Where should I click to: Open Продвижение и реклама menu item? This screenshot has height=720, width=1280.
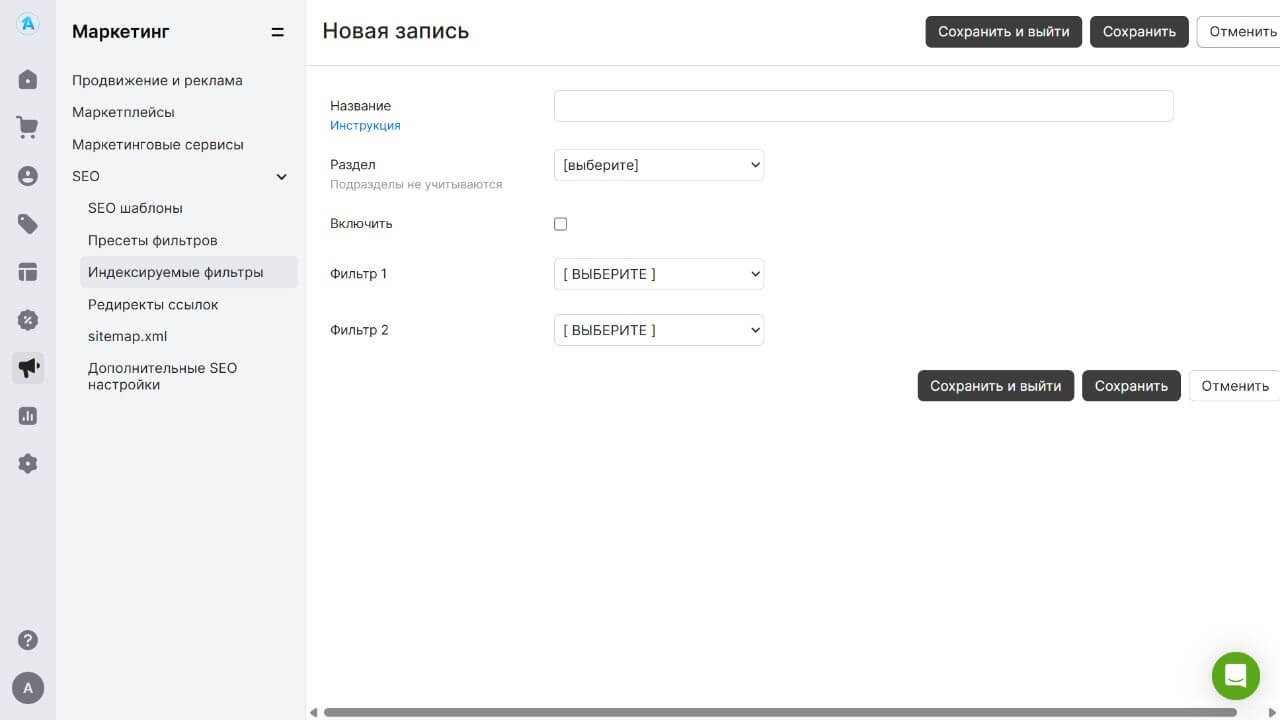(x=157, y=80)
